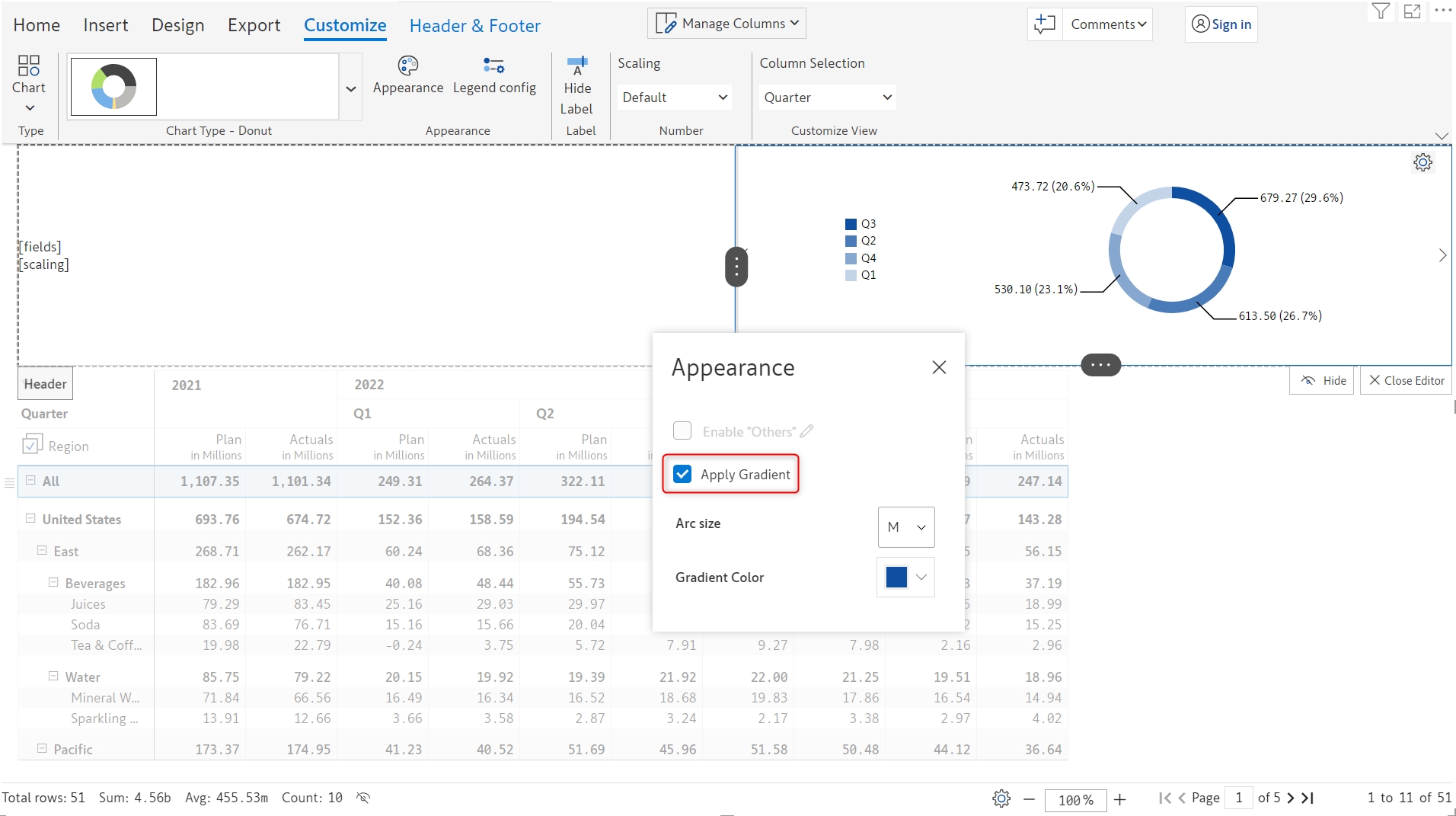The width and height of the screenshot is (1456, 816).
Task: Open the Insert tab
Action: pos(105,25)
